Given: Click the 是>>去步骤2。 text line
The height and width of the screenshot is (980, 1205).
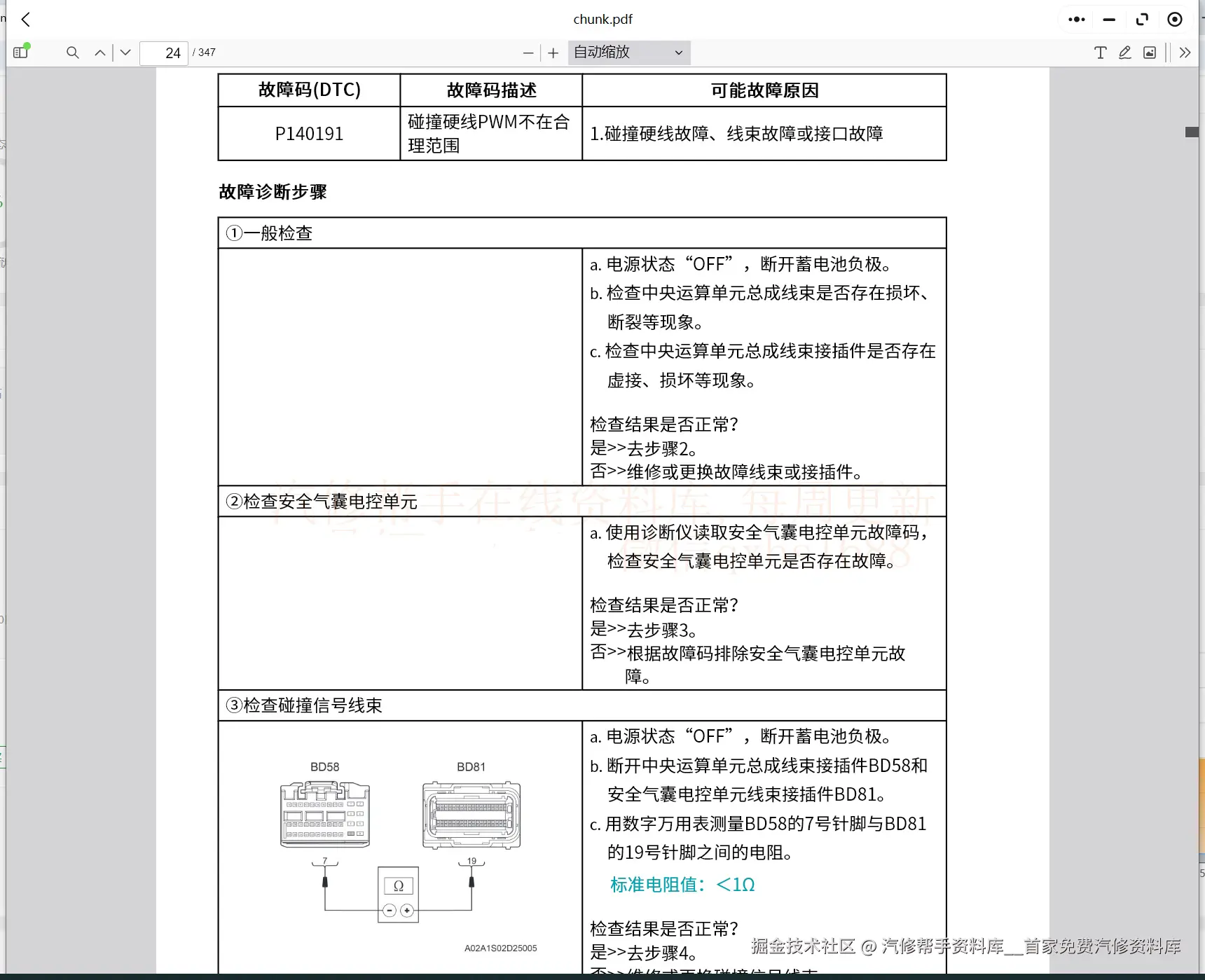Looking at the screenshot, I should click(x=644, y=448).
